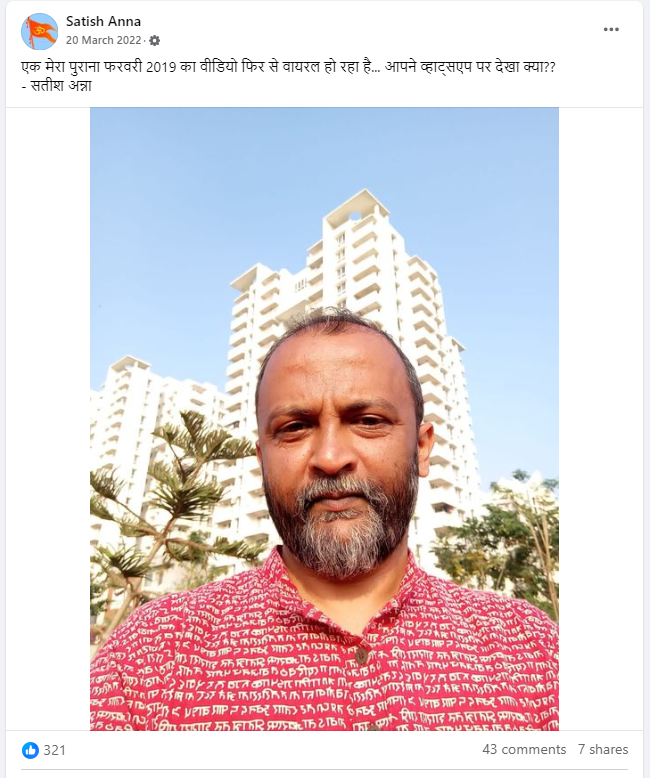Screen dimensions: 650x778
Task: Click the blue like reaction icon
Action: pos(30,750)
